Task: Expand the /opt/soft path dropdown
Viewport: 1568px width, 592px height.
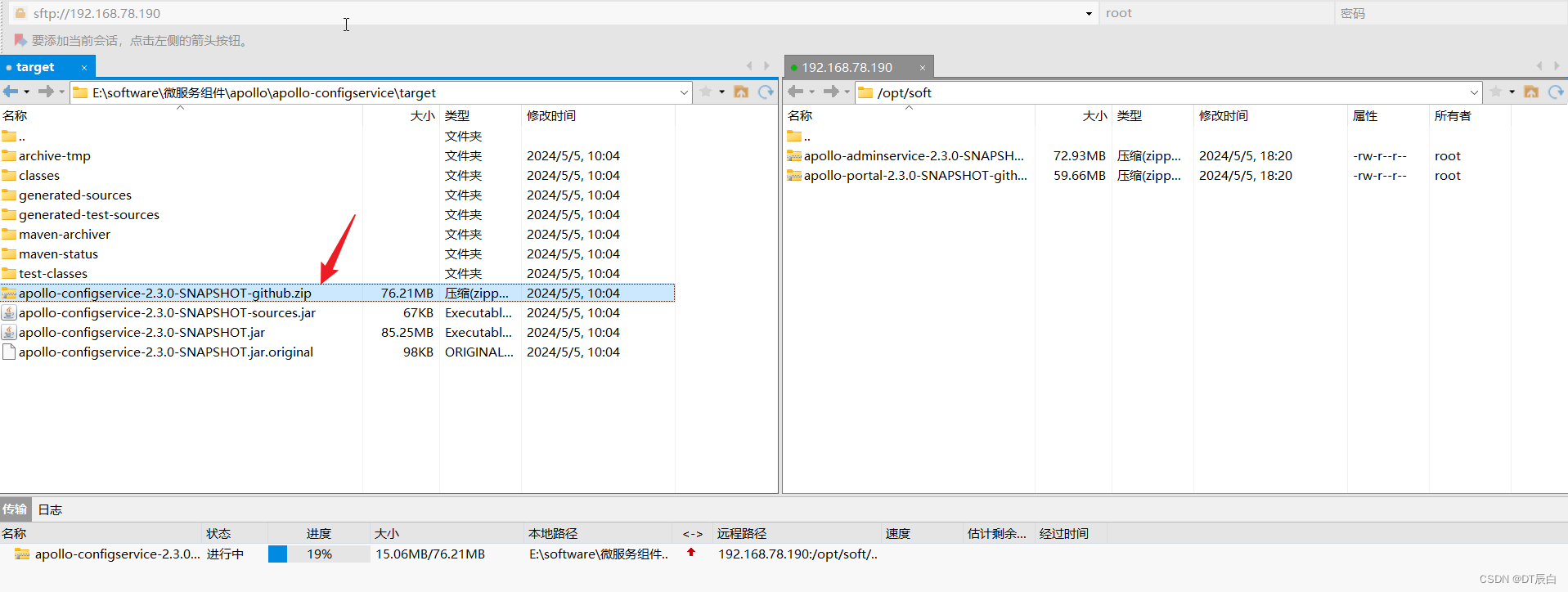Action: (x=1474, y=92)
